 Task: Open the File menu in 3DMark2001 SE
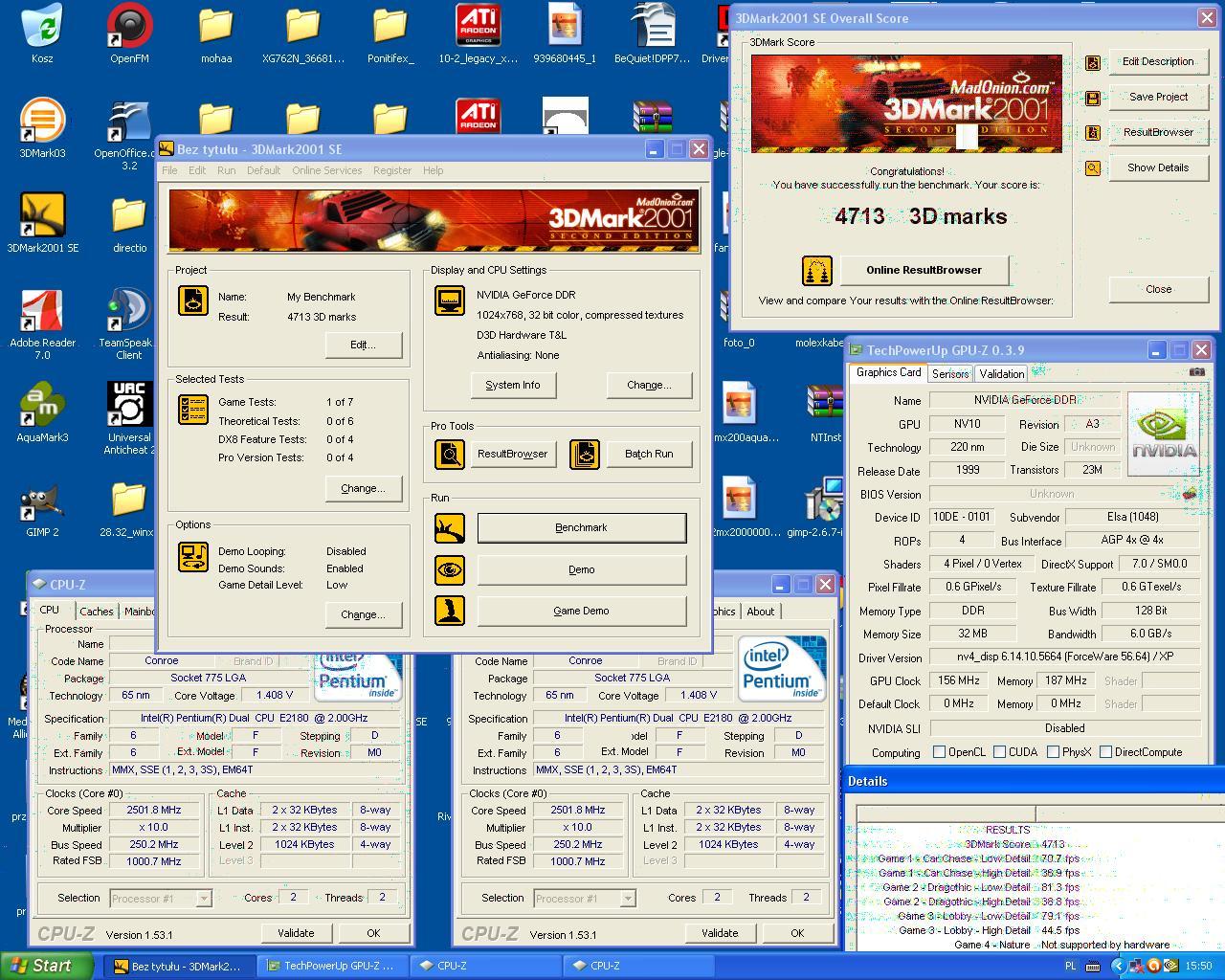[169, 170]
